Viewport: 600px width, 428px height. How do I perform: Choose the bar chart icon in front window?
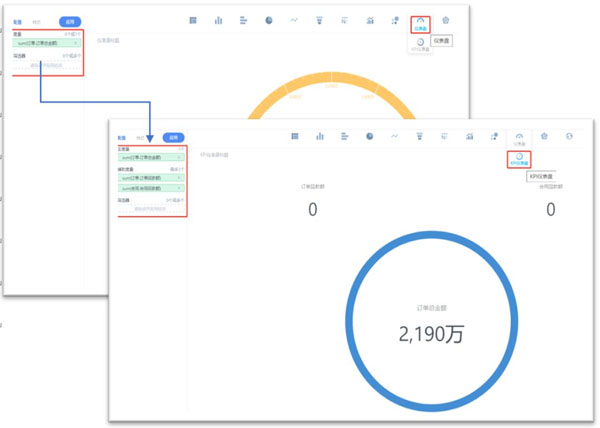pos(320,136)
